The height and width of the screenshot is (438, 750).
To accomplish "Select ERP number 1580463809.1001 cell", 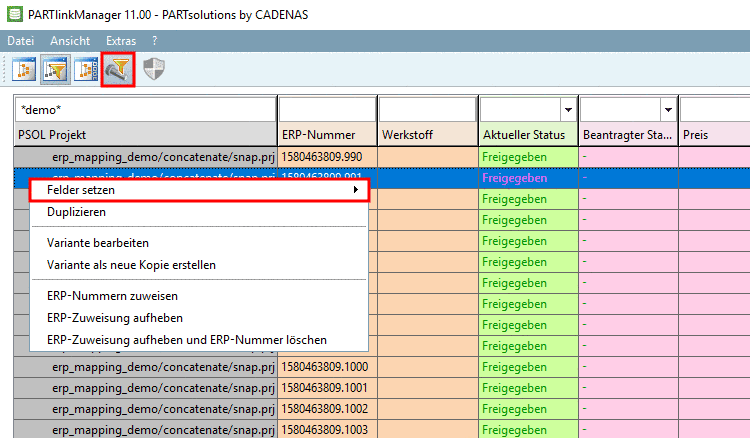I will pos(327,388).
